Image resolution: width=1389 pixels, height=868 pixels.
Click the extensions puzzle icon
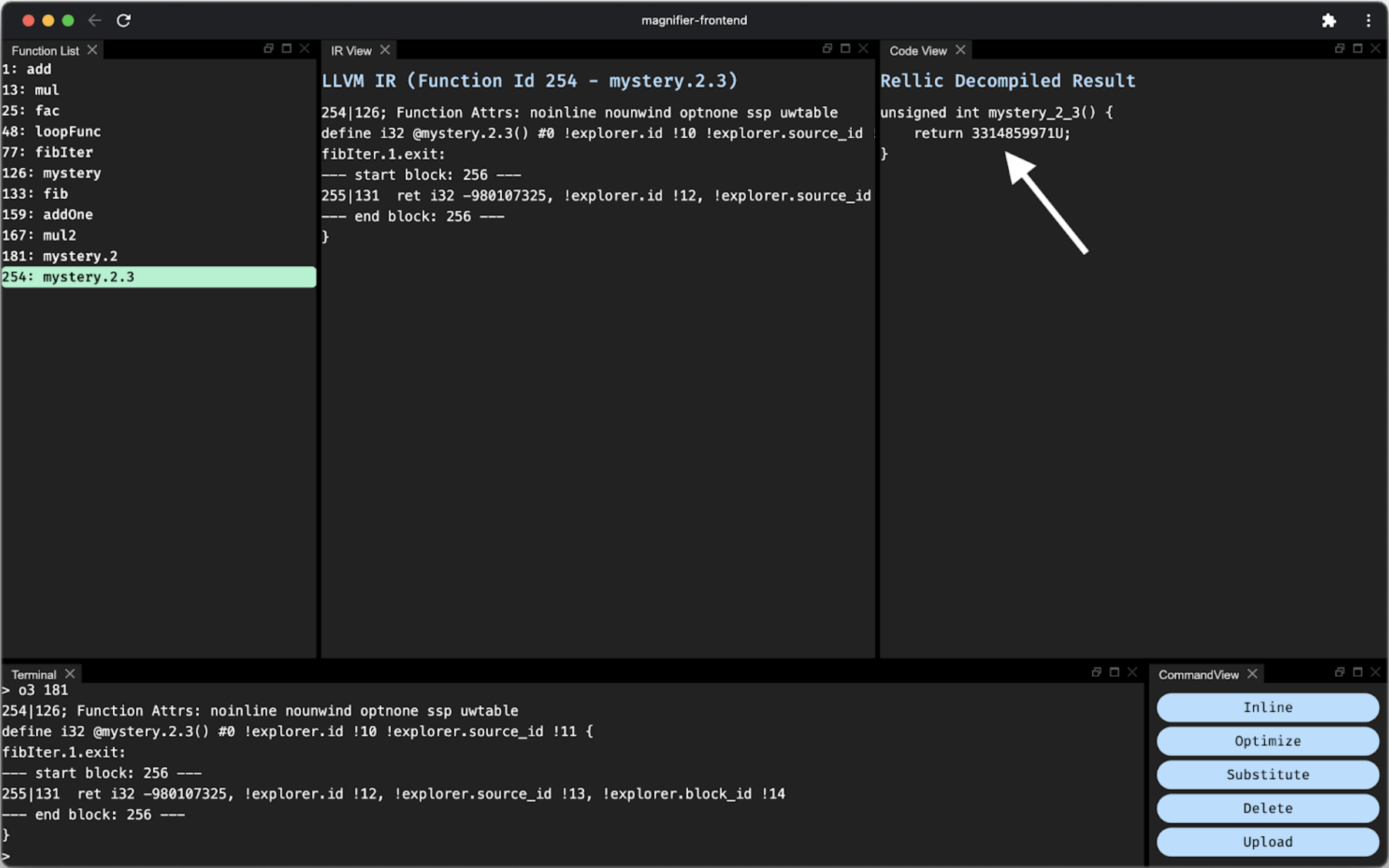(x=1329, y=21)
